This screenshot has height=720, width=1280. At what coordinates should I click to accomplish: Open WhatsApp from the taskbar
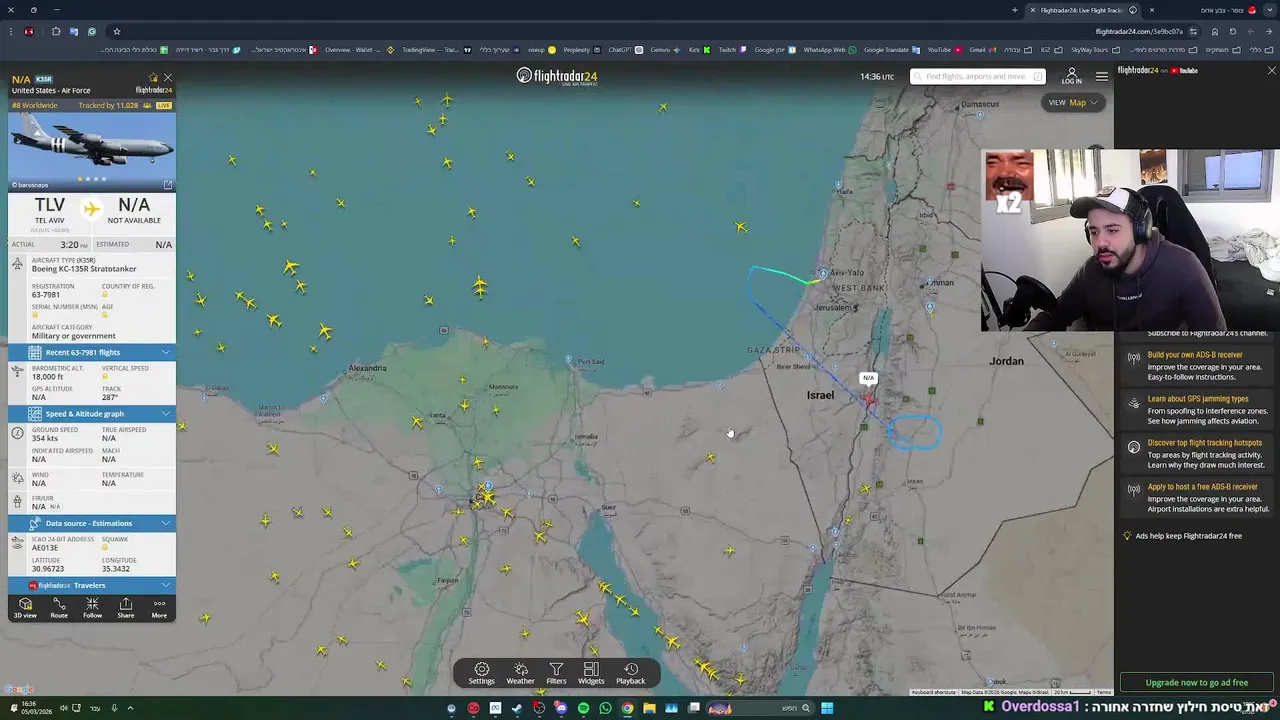[605, 708]
